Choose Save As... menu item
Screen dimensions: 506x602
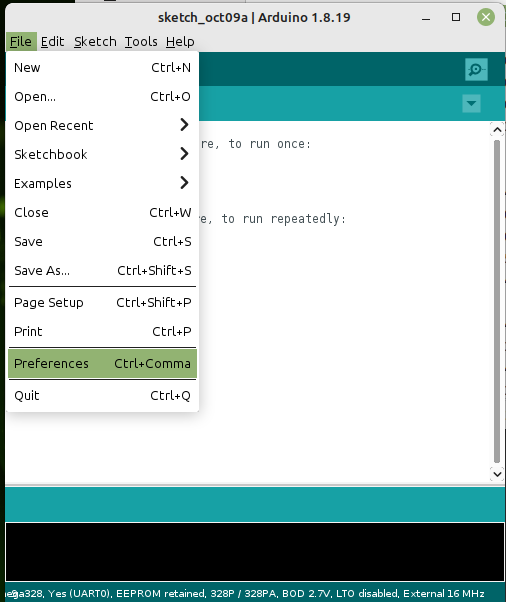[103, 271]
